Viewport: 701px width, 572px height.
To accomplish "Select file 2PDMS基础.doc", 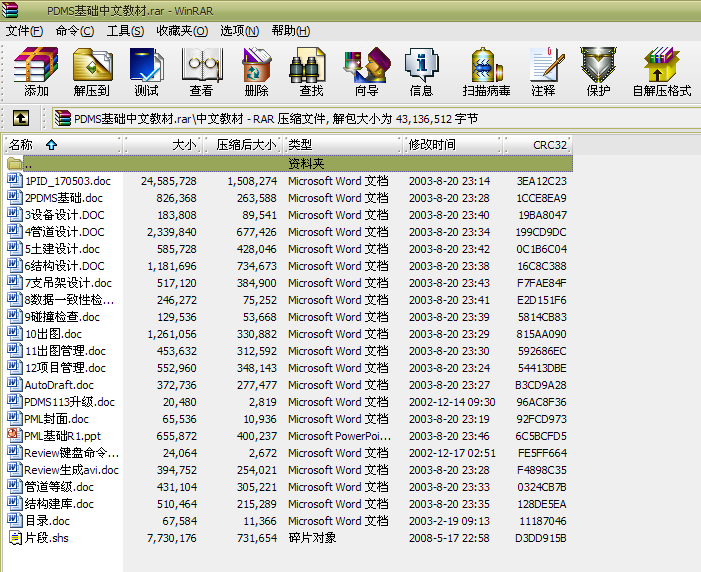I will click(64, 198).
